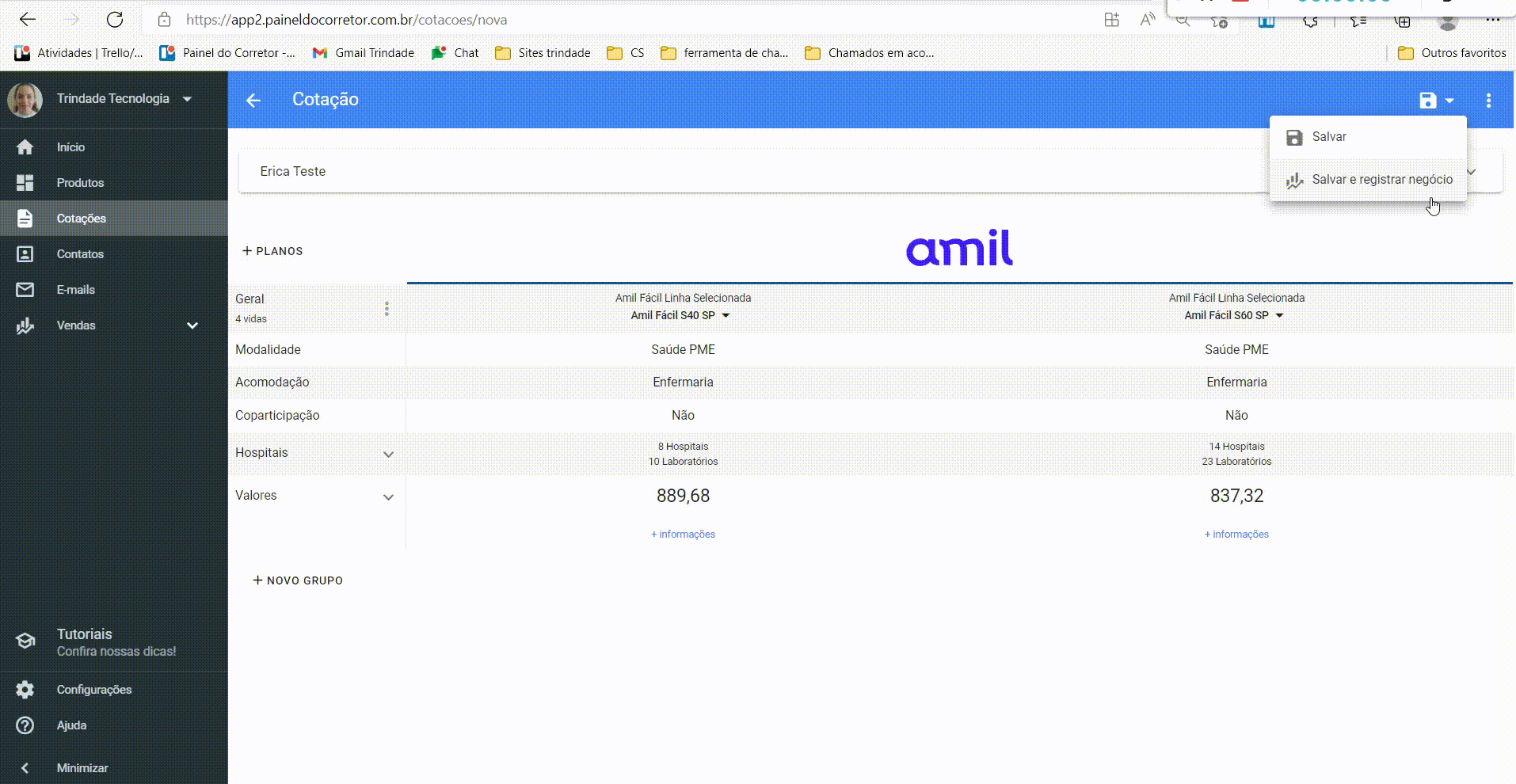Click the Configurações gear icon
The height and width of the screenshot is (784, 1516).
(25, 690)
